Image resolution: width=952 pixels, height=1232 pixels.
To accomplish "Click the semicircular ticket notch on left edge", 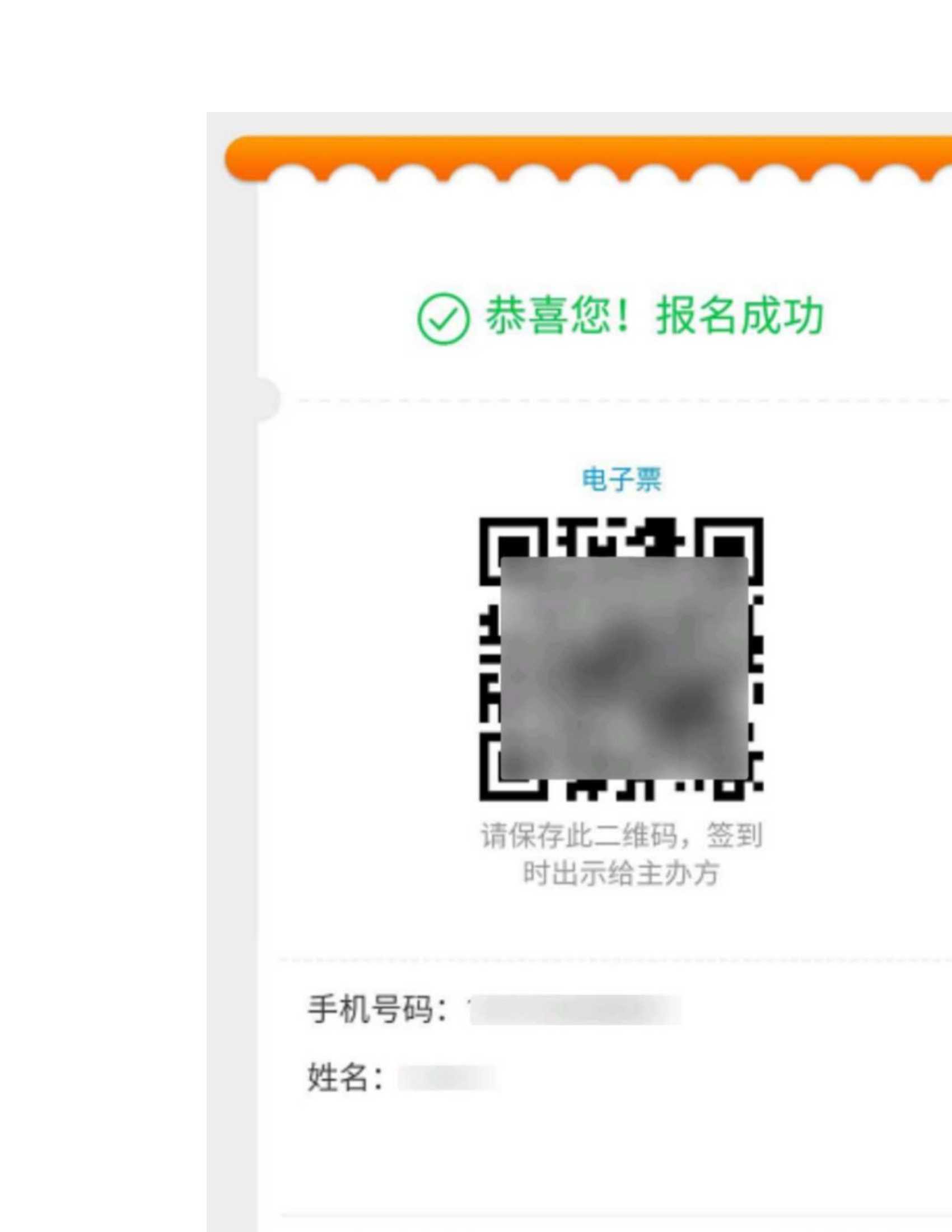I will pos(268,399).
